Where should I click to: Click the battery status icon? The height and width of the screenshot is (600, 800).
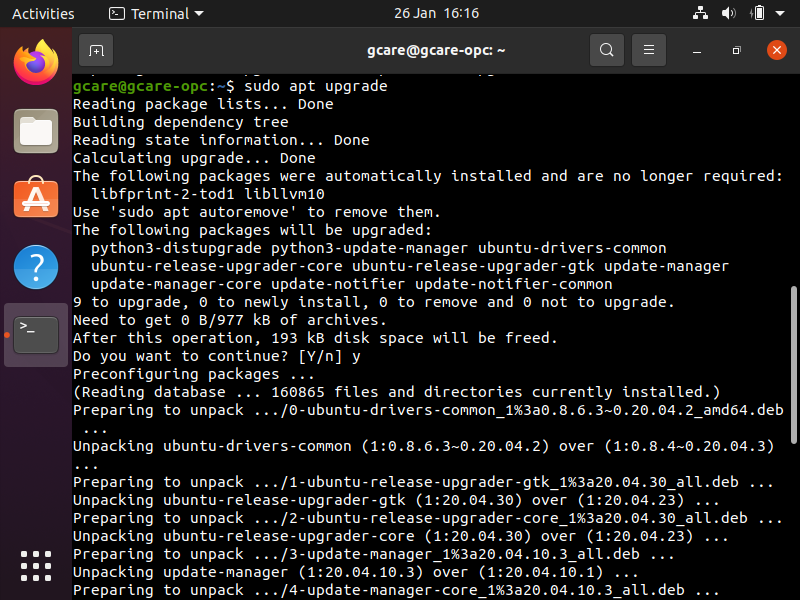coord(758,13)
